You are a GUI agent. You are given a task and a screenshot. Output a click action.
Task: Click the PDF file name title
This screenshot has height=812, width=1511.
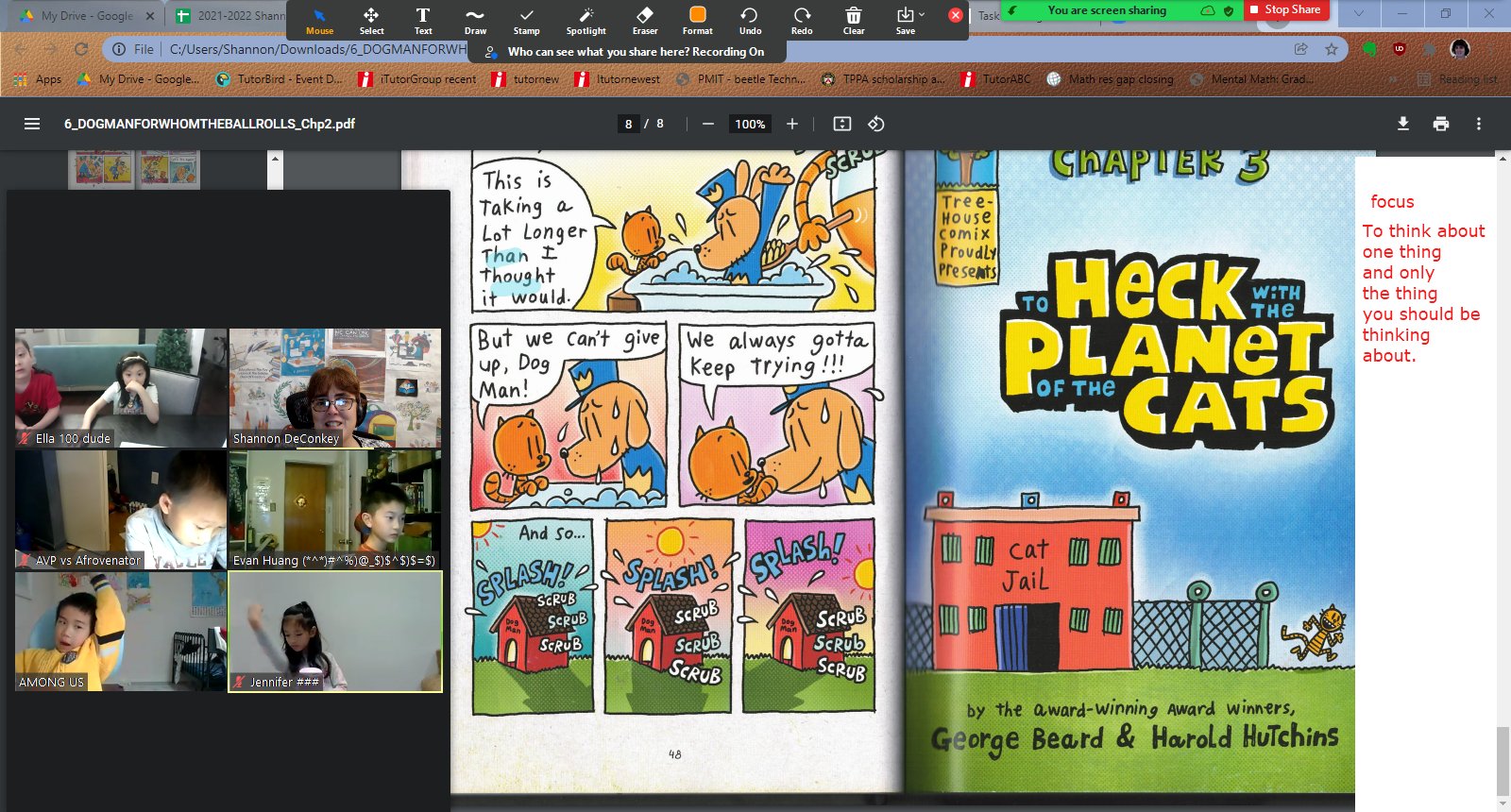click(210, 124)
